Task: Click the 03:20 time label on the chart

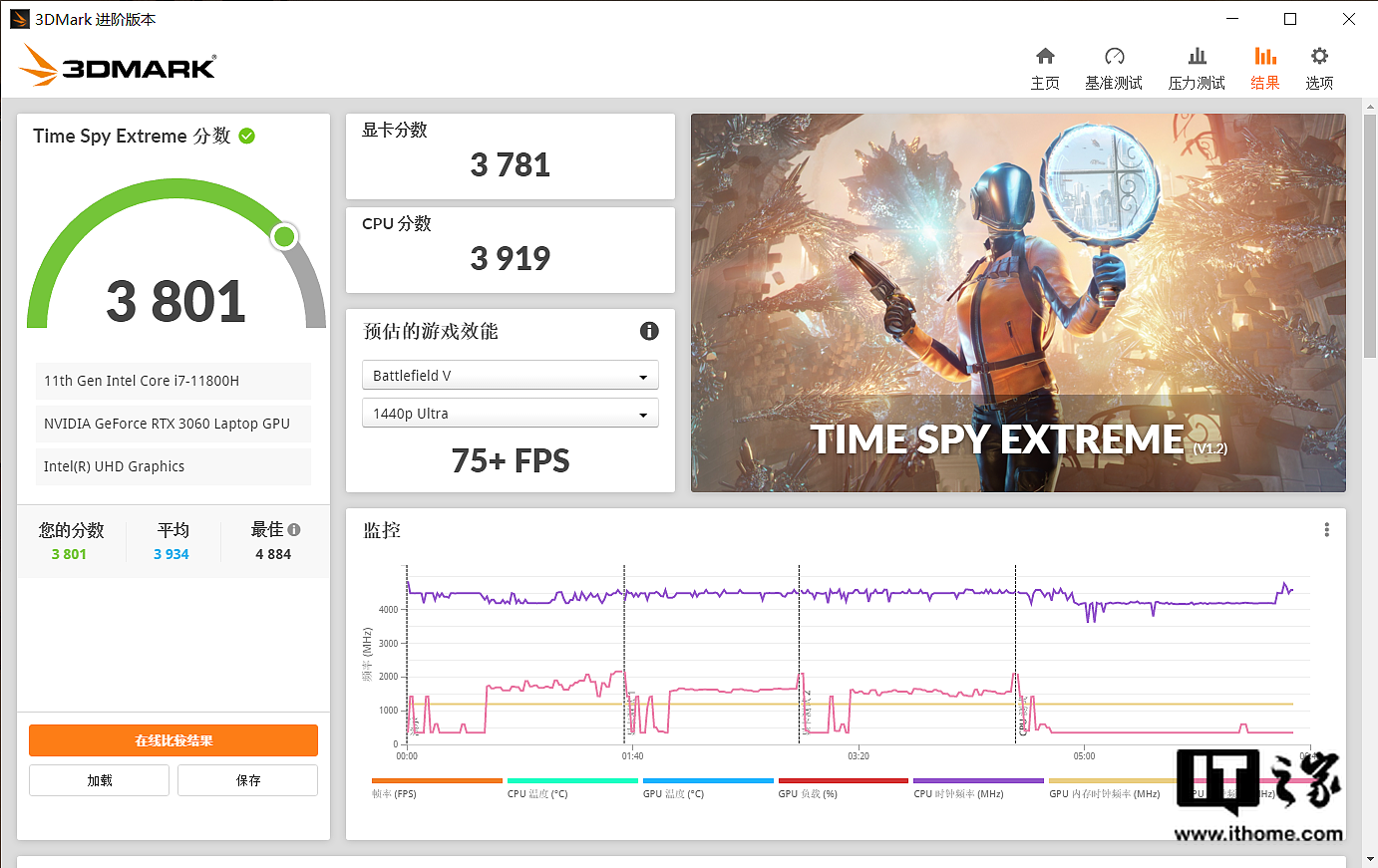Action: click(x=859, y=756)
